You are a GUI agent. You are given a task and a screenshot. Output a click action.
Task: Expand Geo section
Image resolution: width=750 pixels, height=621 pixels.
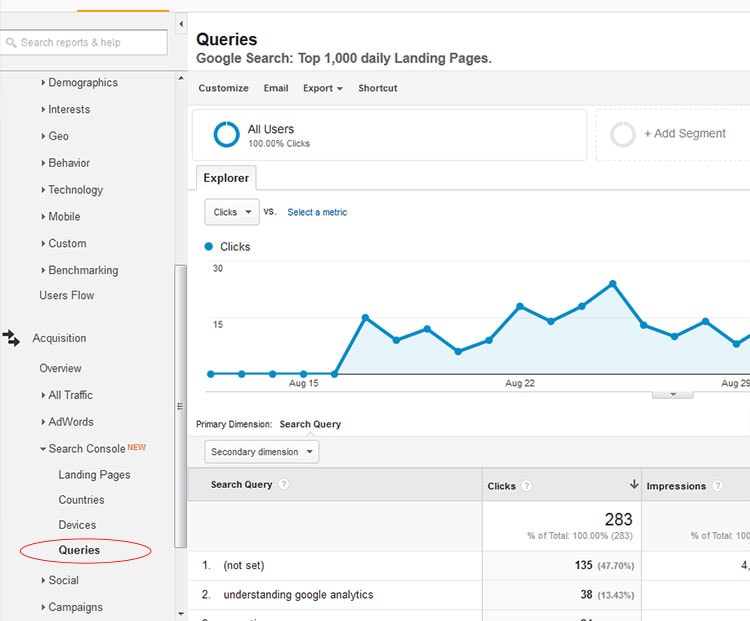coord(55,136)
